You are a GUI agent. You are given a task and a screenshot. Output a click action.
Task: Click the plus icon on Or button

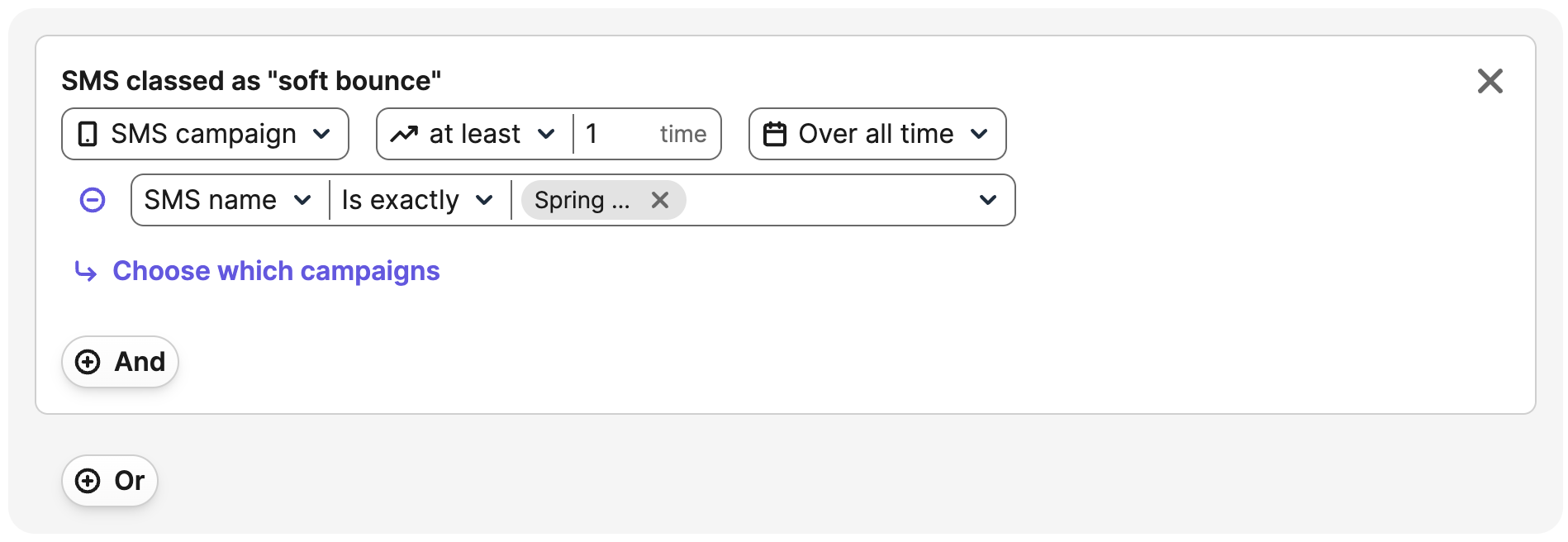pos(88,481)
